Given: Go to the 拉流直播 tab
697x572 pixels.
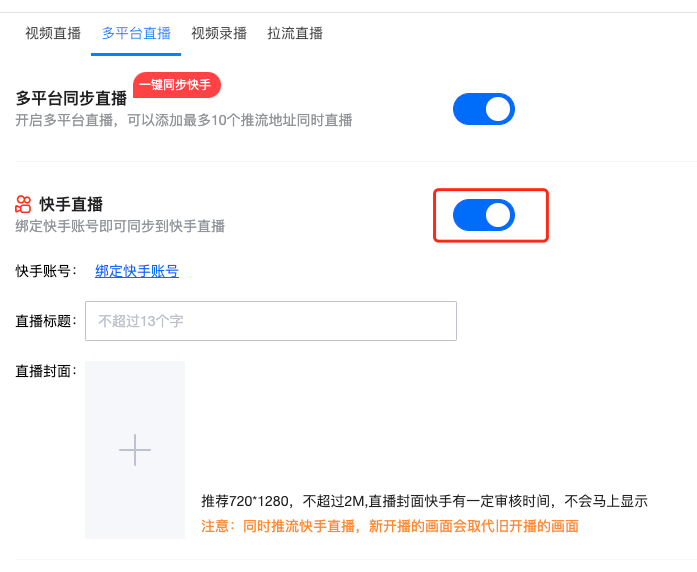Looking at the screenshot, I should pyautogui.click(x=295, y=33).
